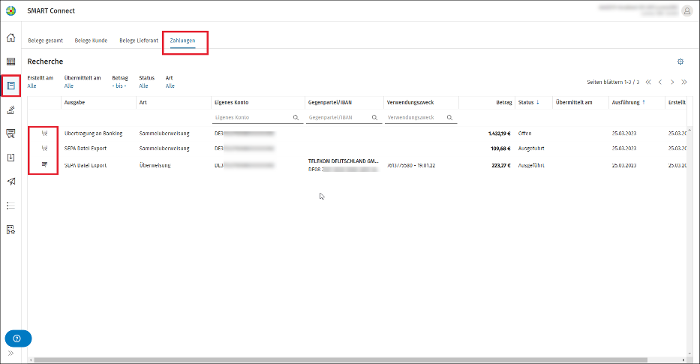Switch to Belege gesamt tab
This screenshot has height=364, width=700.
tap(45, 41)
